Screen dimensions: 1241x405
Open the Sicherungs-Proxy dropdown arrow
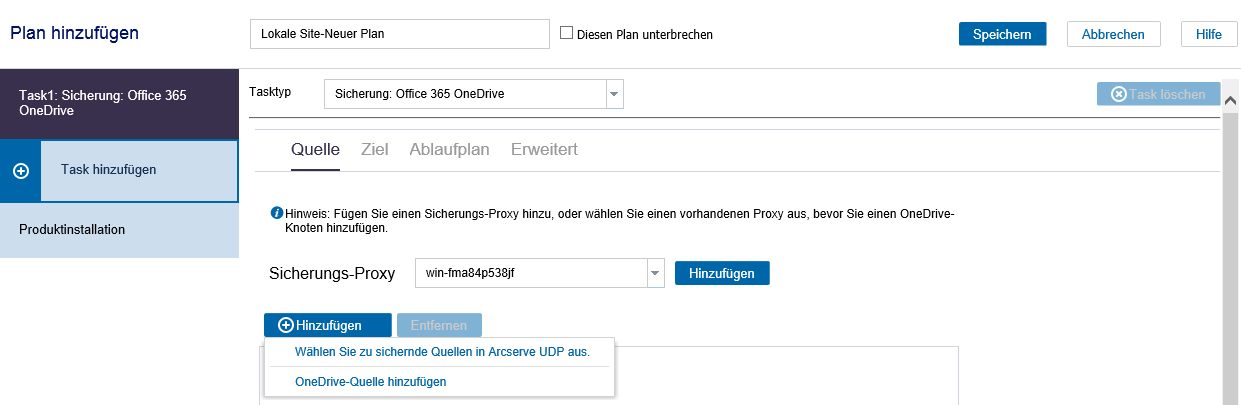click(x=655, y=273)
